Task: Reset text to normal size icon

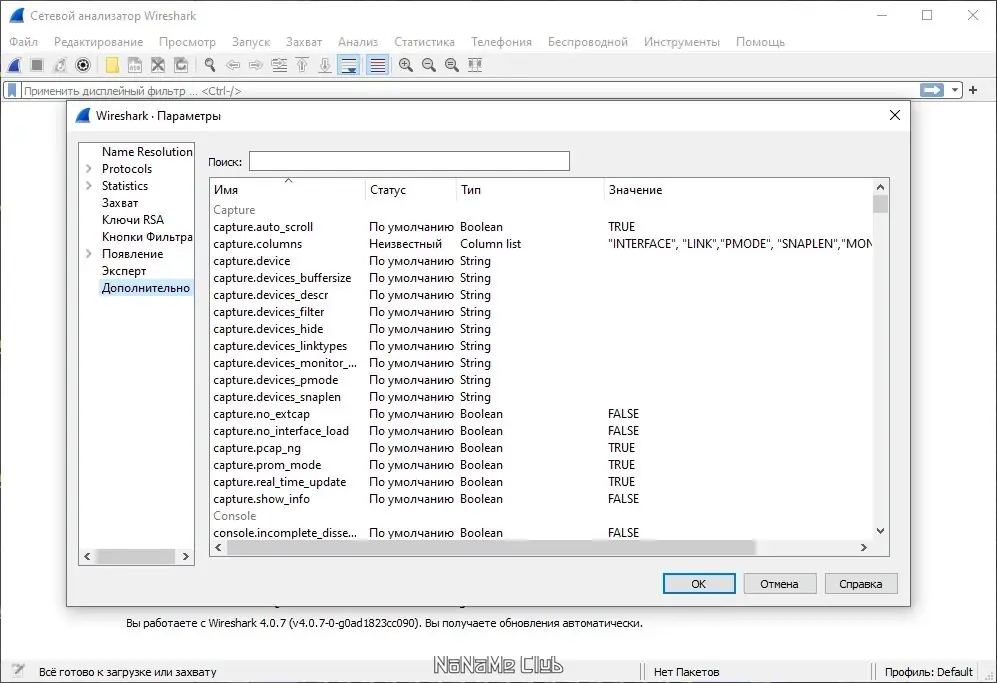Action: 452,65
